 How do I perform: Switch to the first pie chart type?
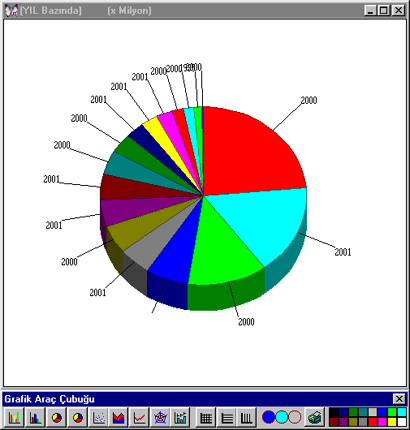pyautogui.click(x=56, y=417)
